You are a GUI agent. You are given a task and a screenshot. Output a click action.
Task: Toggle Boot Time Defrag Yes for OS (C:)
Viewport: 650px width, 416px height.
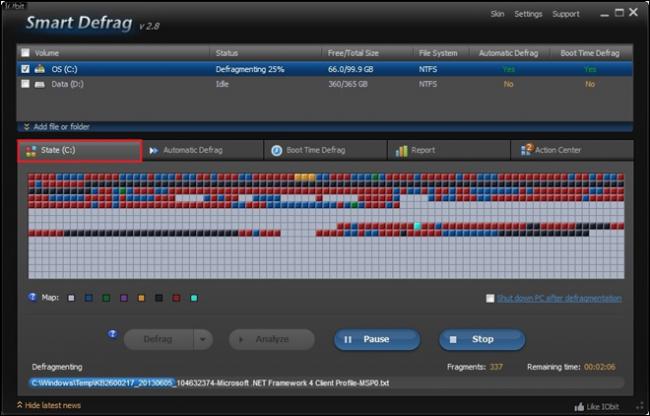[x=590, y=69]
